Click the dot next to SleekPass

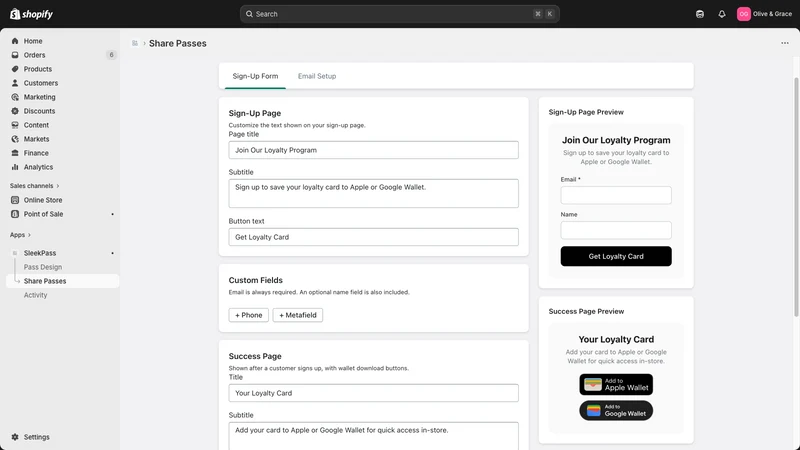(112, 253)
